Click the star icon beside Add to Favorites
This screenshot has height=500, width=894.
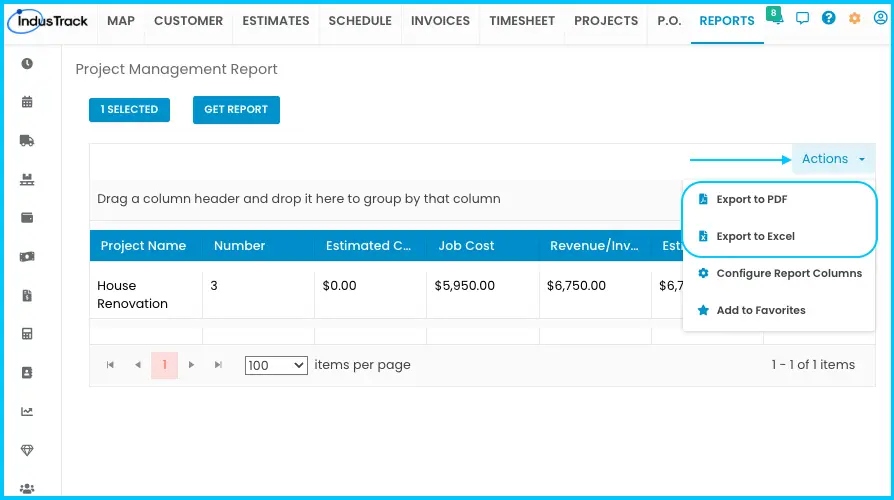pyautogui.click(x=703, y=310)
